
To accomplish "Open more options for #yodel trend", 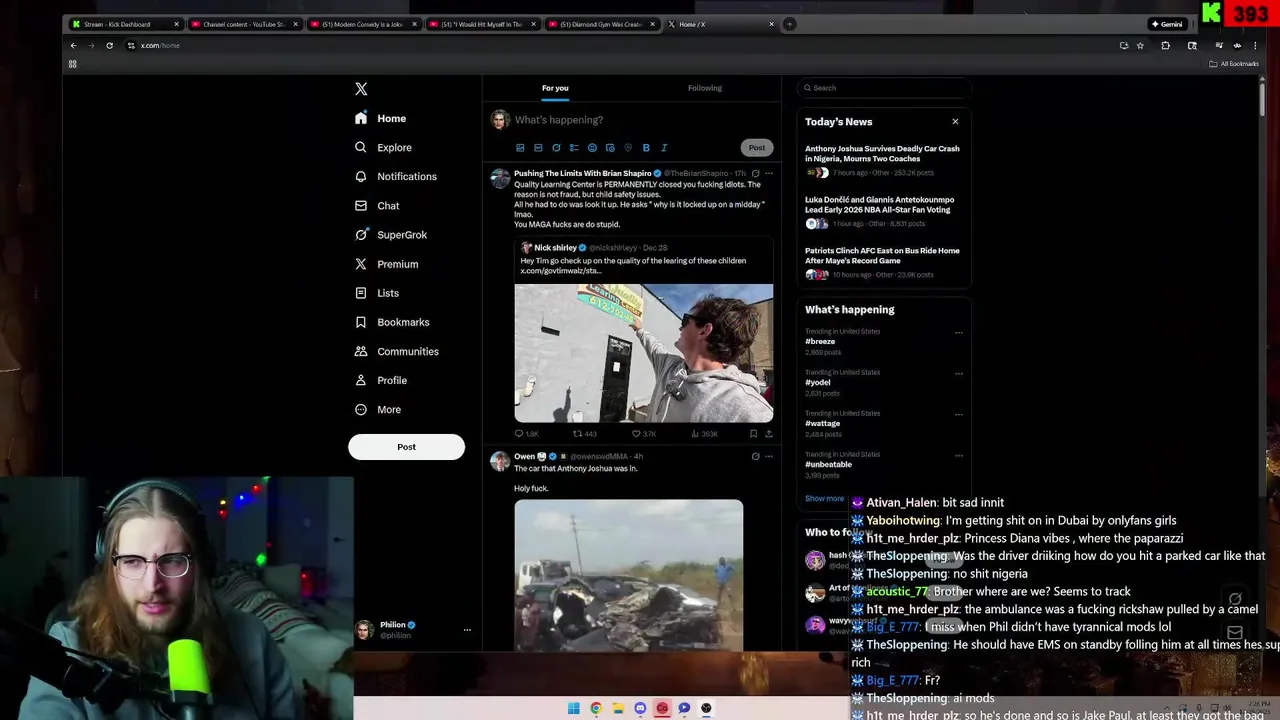I will tap(959, 374).
